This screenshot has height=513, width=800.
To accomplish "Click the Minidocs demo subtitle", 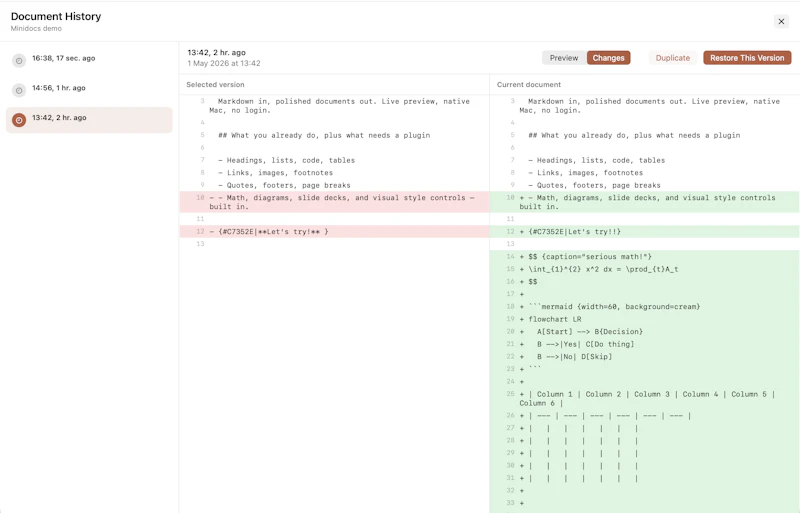I will pos(36,29).
